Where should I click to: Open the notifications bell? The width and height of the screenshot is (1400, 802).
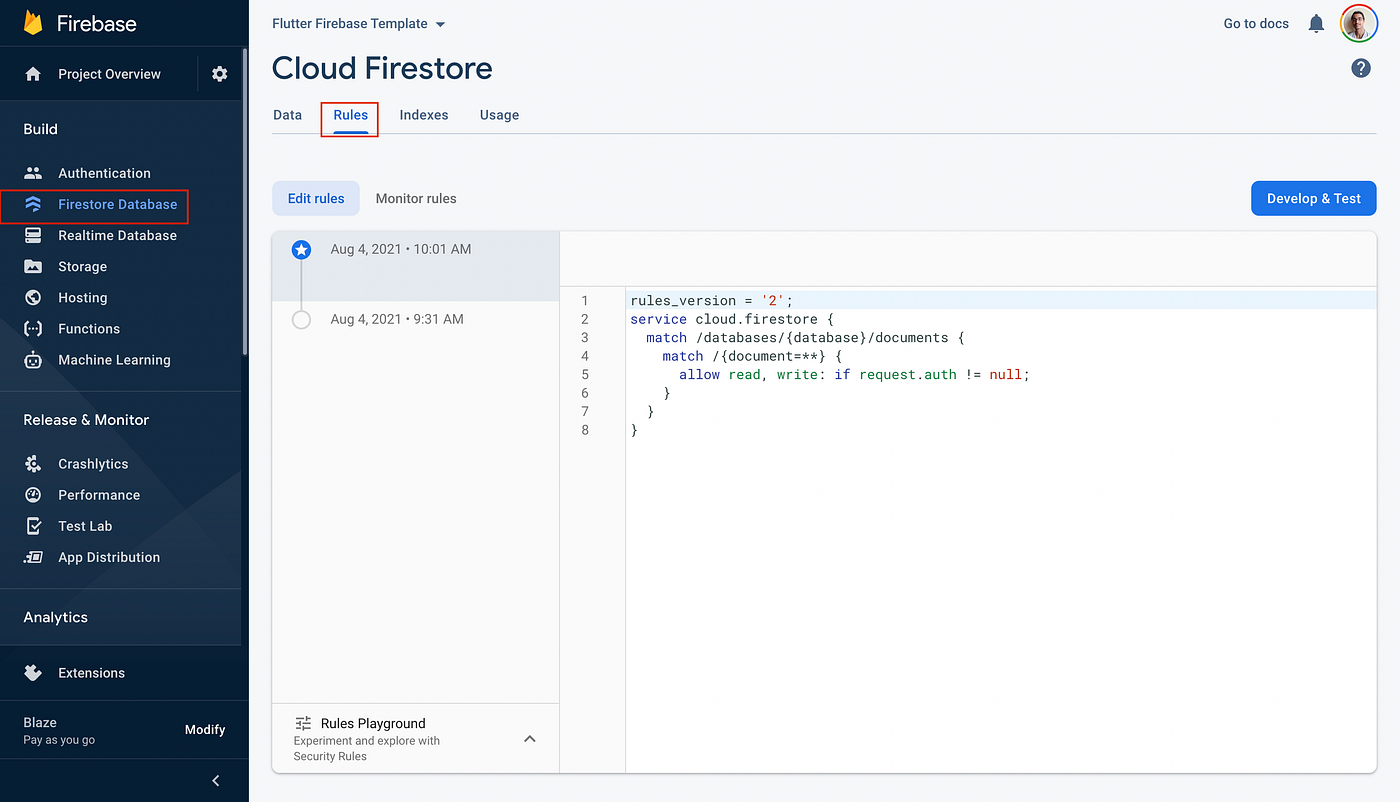1316,23
